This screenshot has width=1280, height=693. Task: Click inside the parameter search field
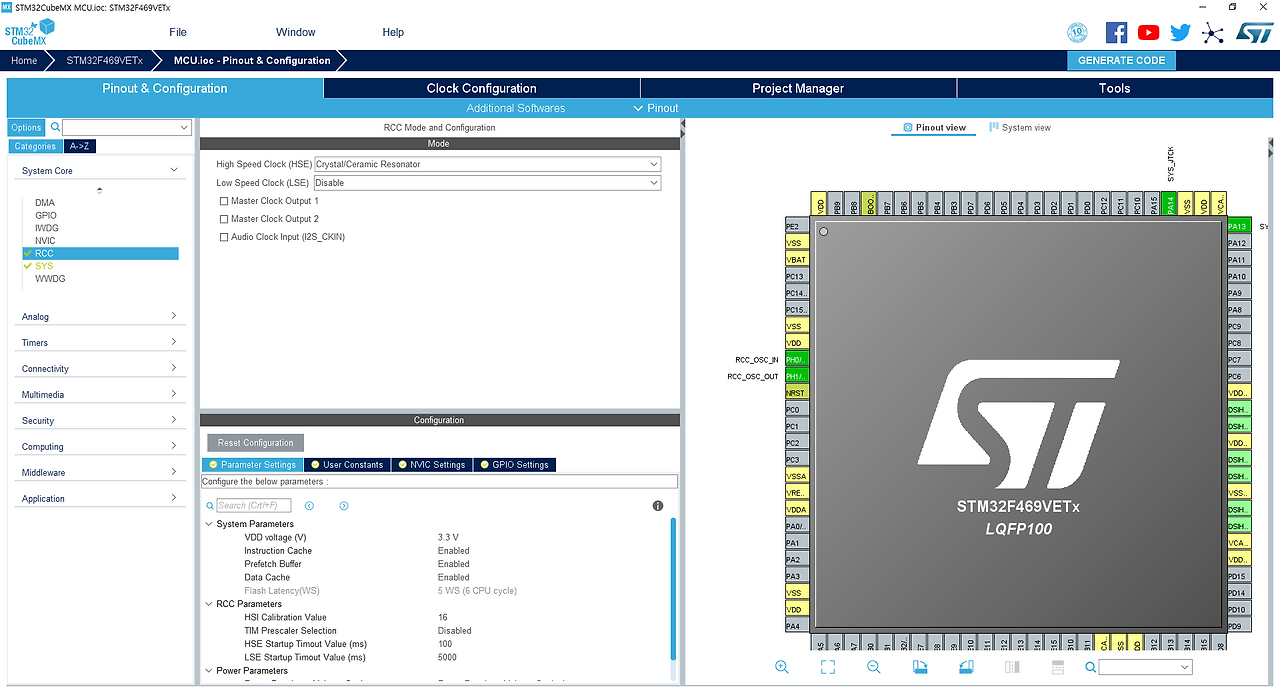(250, 504)
